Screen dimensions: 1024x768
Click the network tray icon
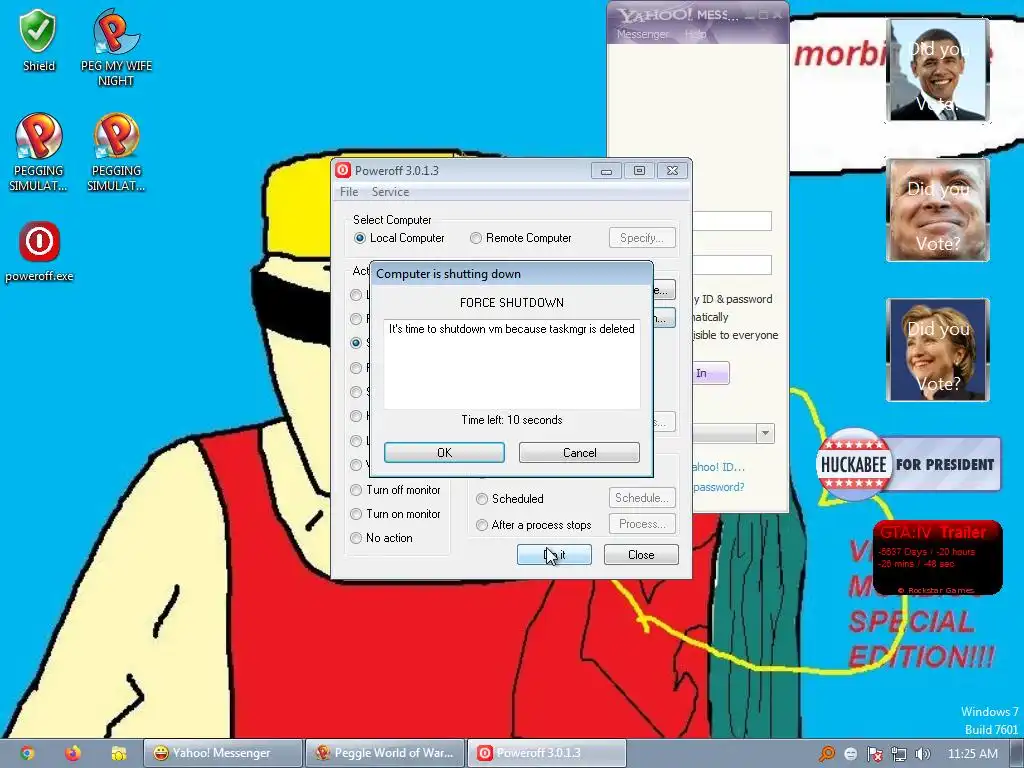(x=899, y=754)
